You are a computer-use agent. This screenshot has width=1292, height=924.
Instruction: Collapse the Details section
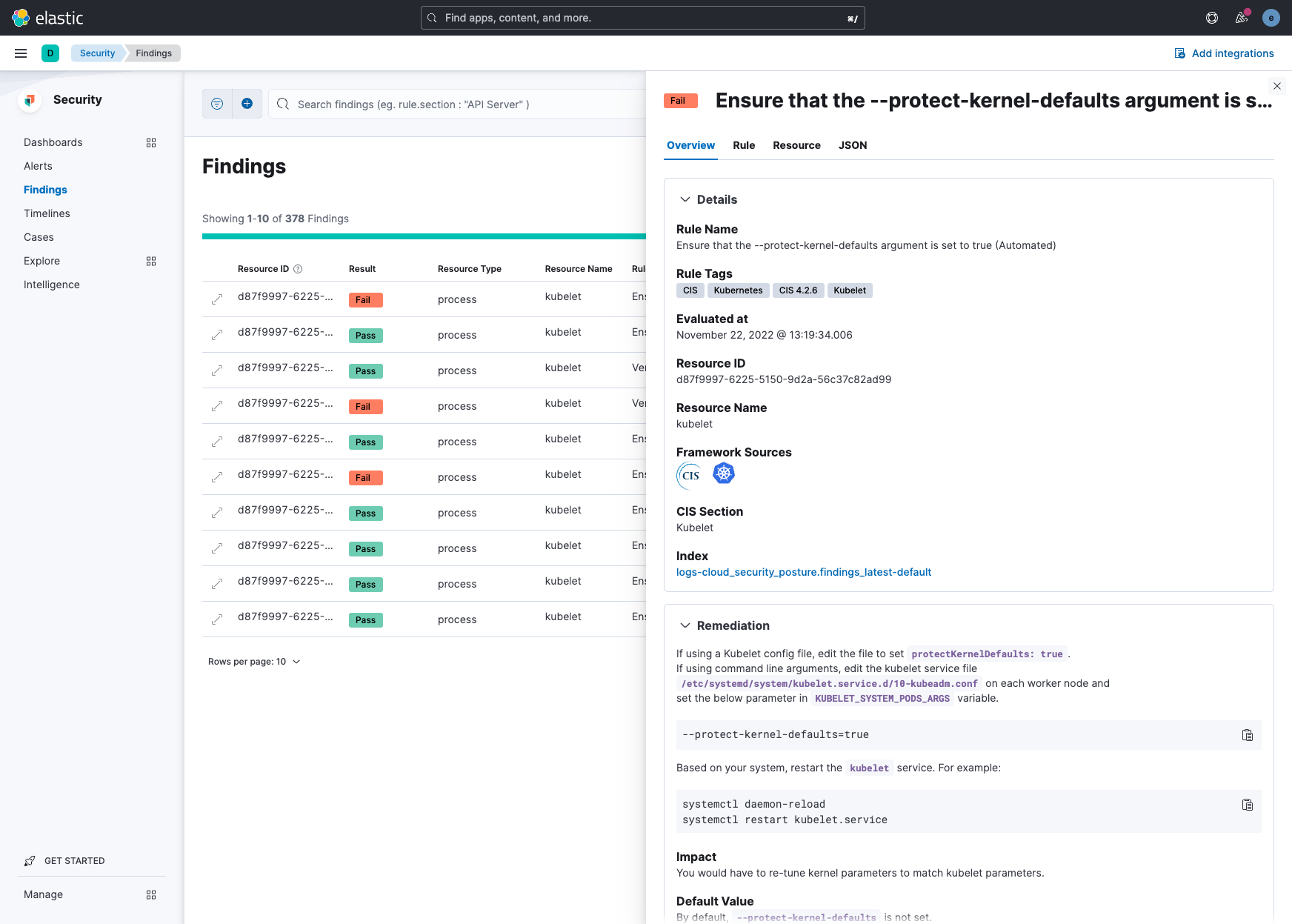685,199
